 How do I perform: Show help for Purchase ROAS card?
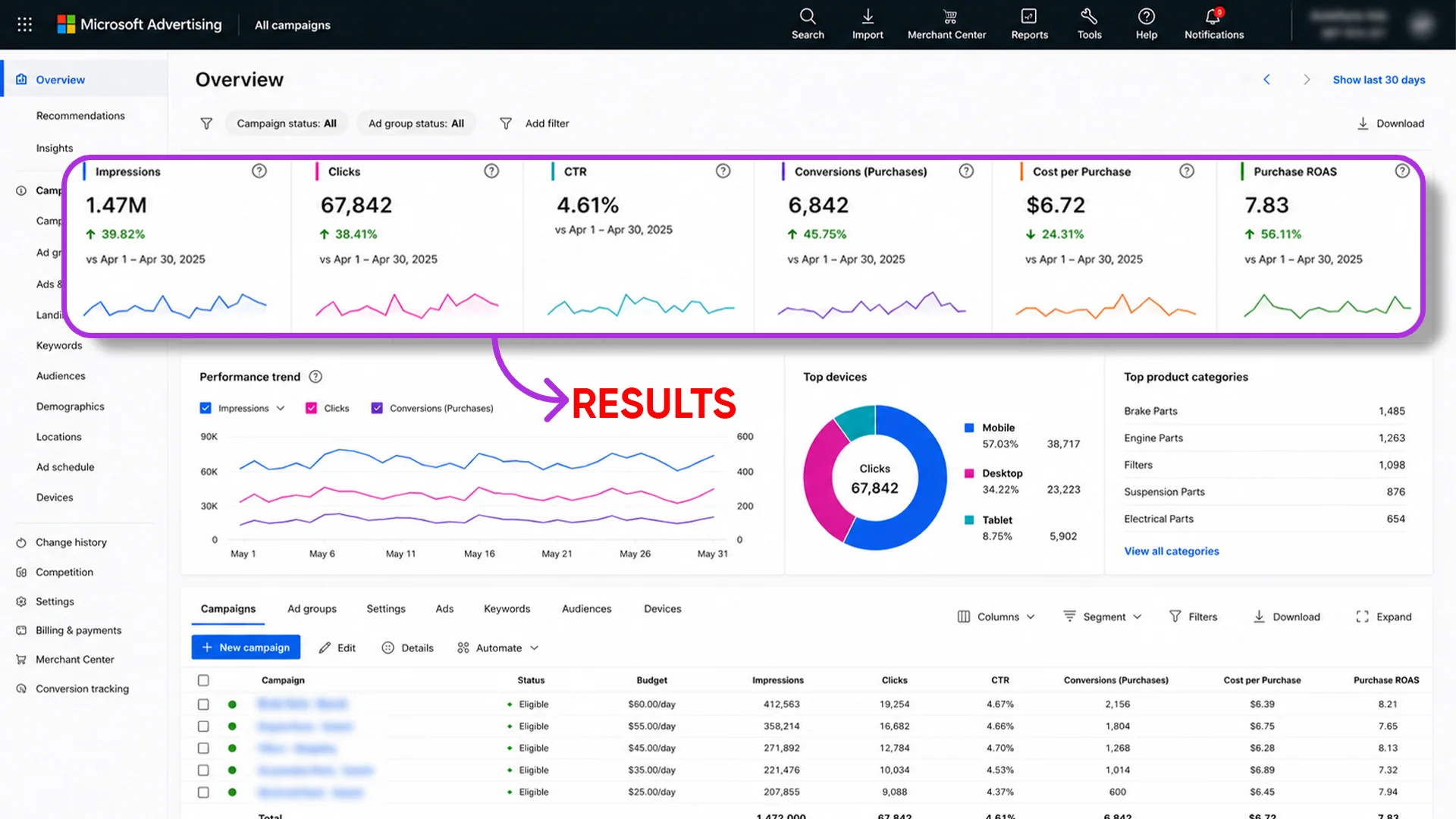coord(1402,171)
